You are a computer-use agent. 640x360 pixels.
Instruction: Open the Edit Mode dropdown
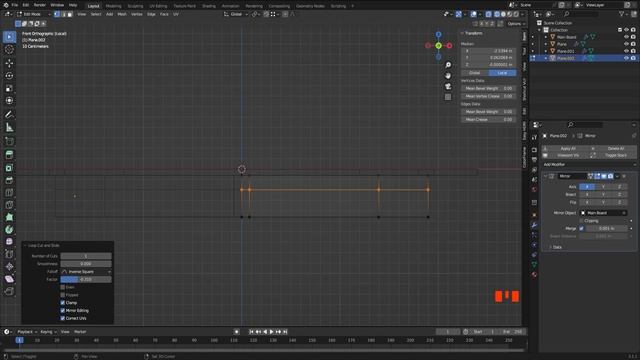(x=33, y=14)
